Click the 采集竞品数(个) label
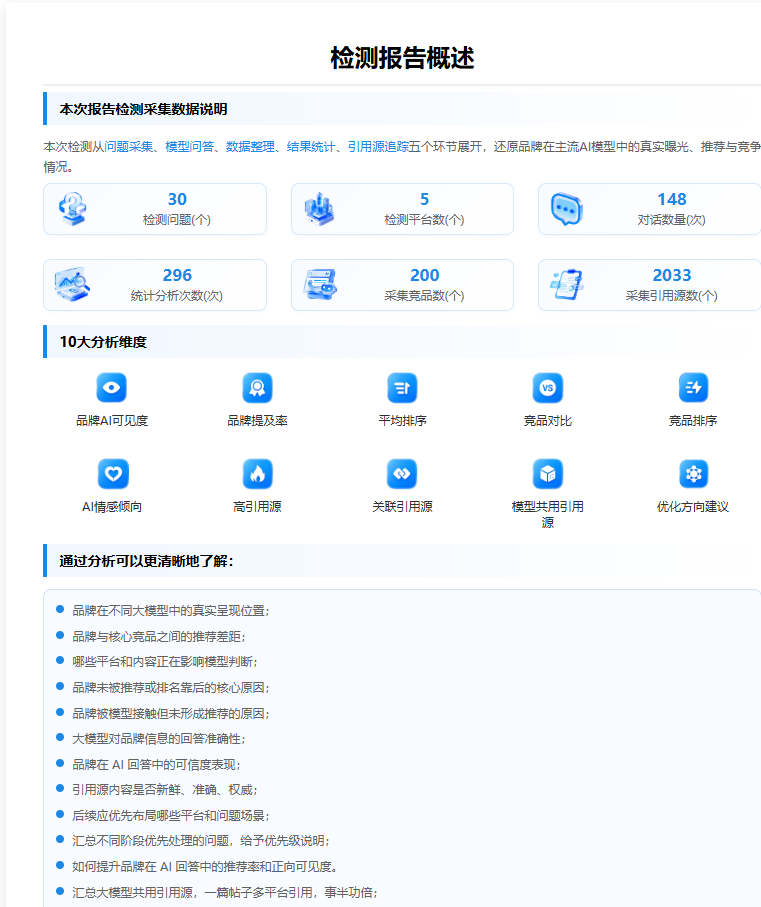Screen dimensions: 761x907 click(x=424, y=296)
